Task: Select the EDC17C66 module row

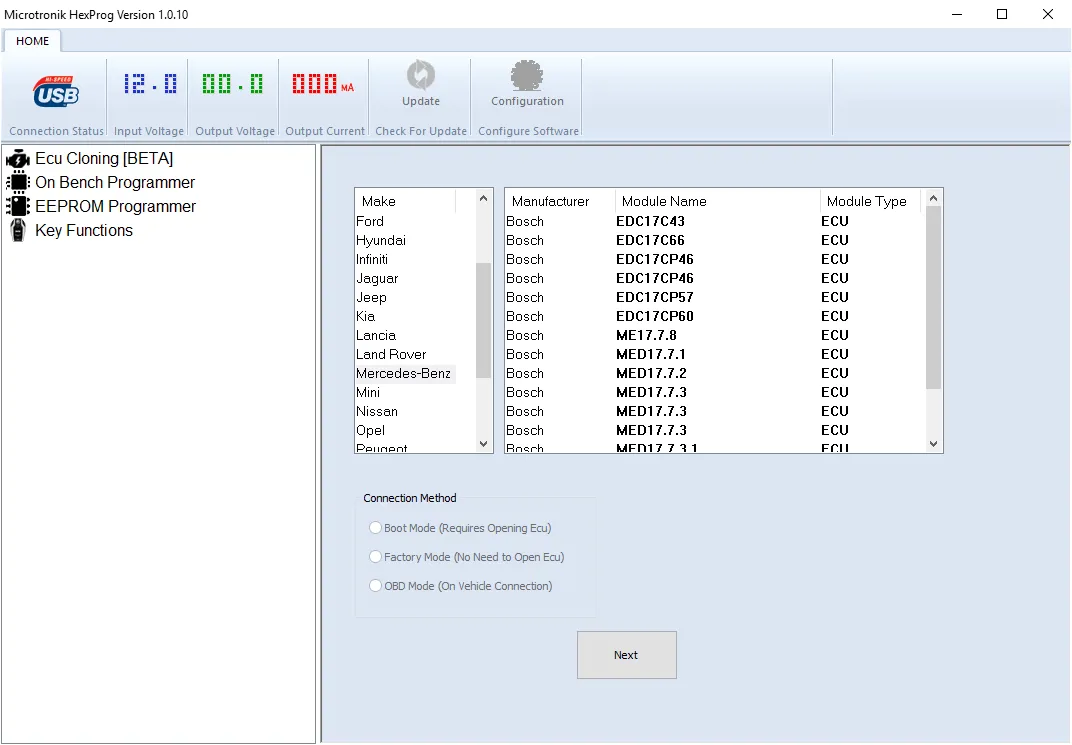Action: click(x=714, y=241)
